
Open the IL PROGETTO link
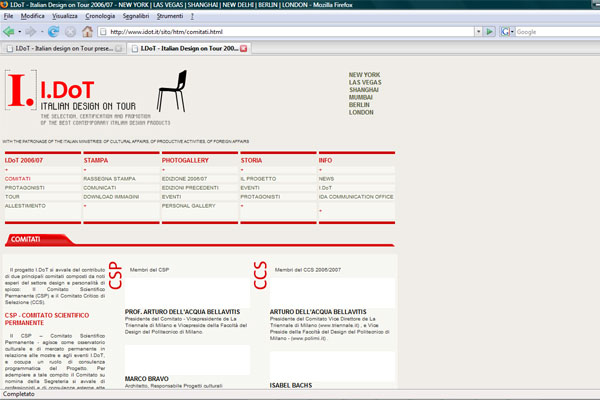pos(258,179)
